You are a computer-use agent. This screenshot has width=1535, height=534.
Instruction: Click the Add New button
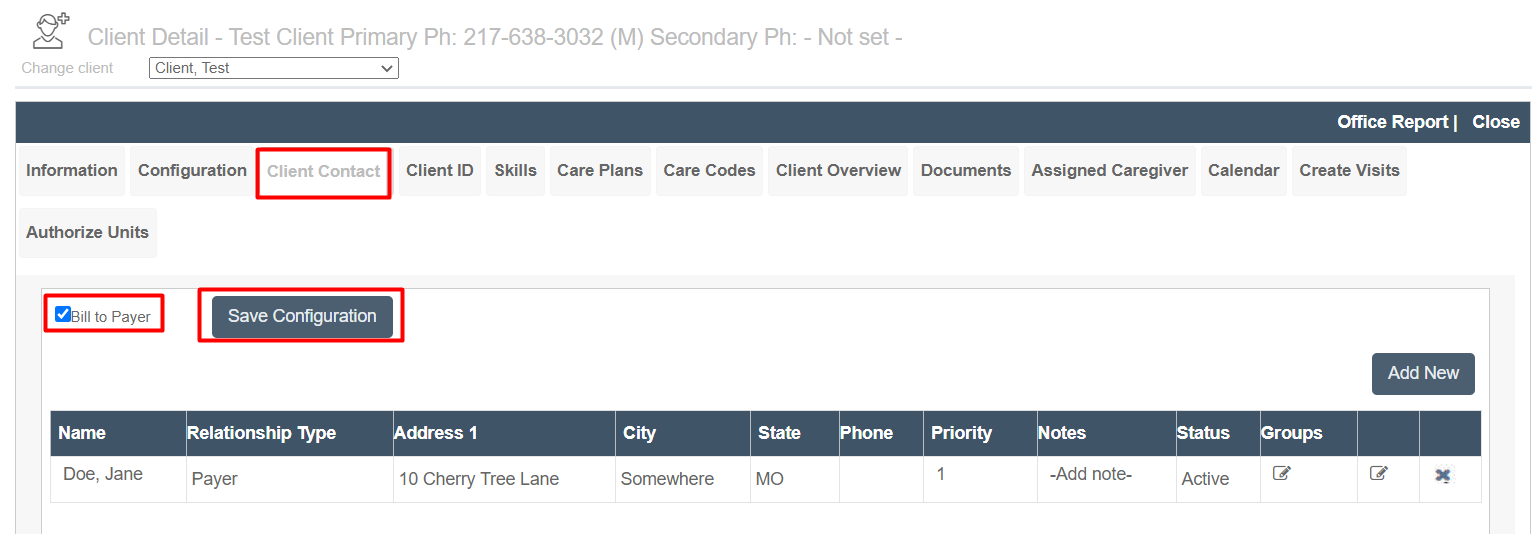click(x=1423, y=373)
